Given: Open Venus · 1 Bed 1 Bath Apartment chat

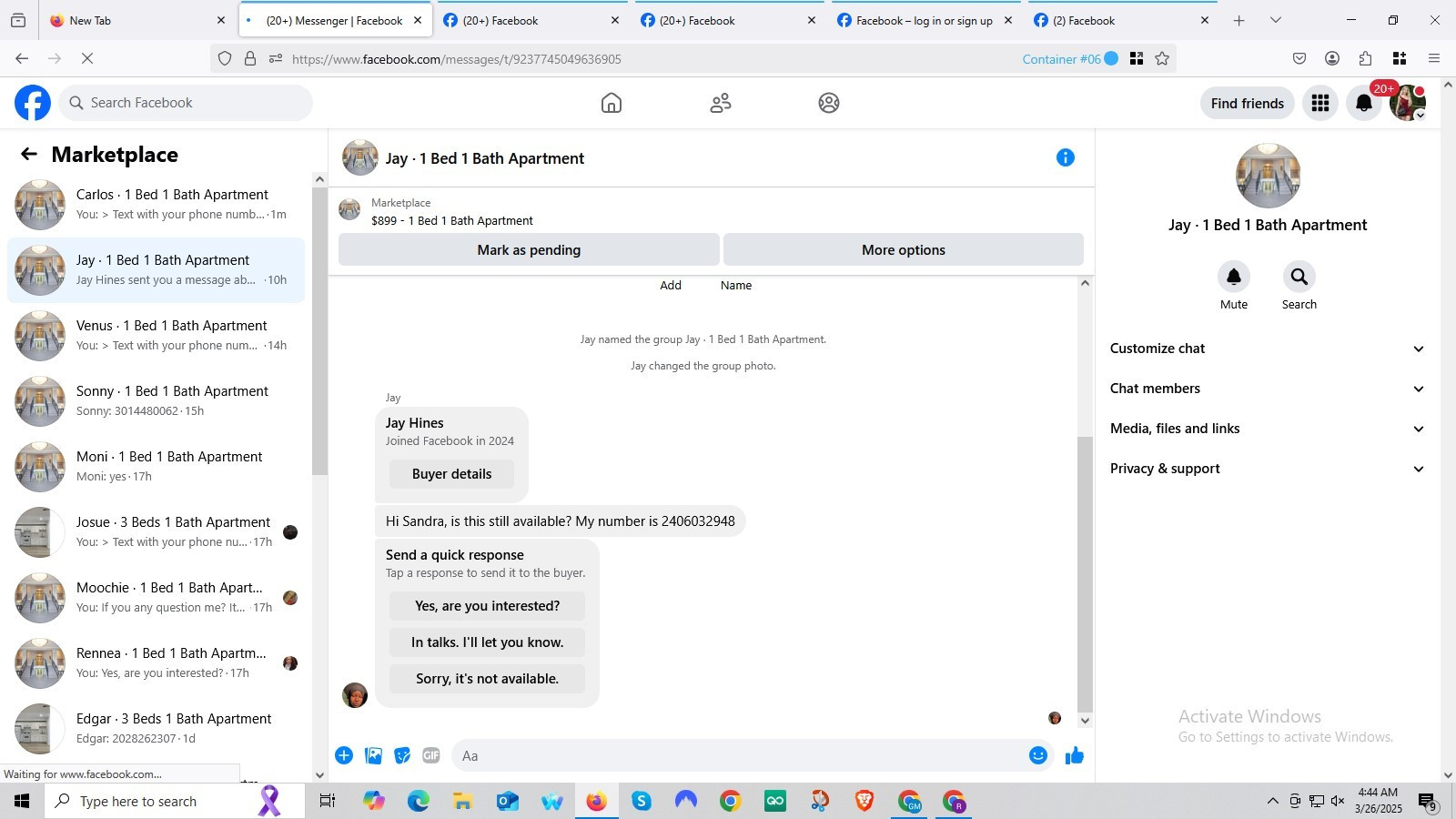Looking at the screenshot, I should (x=156, y=336).
